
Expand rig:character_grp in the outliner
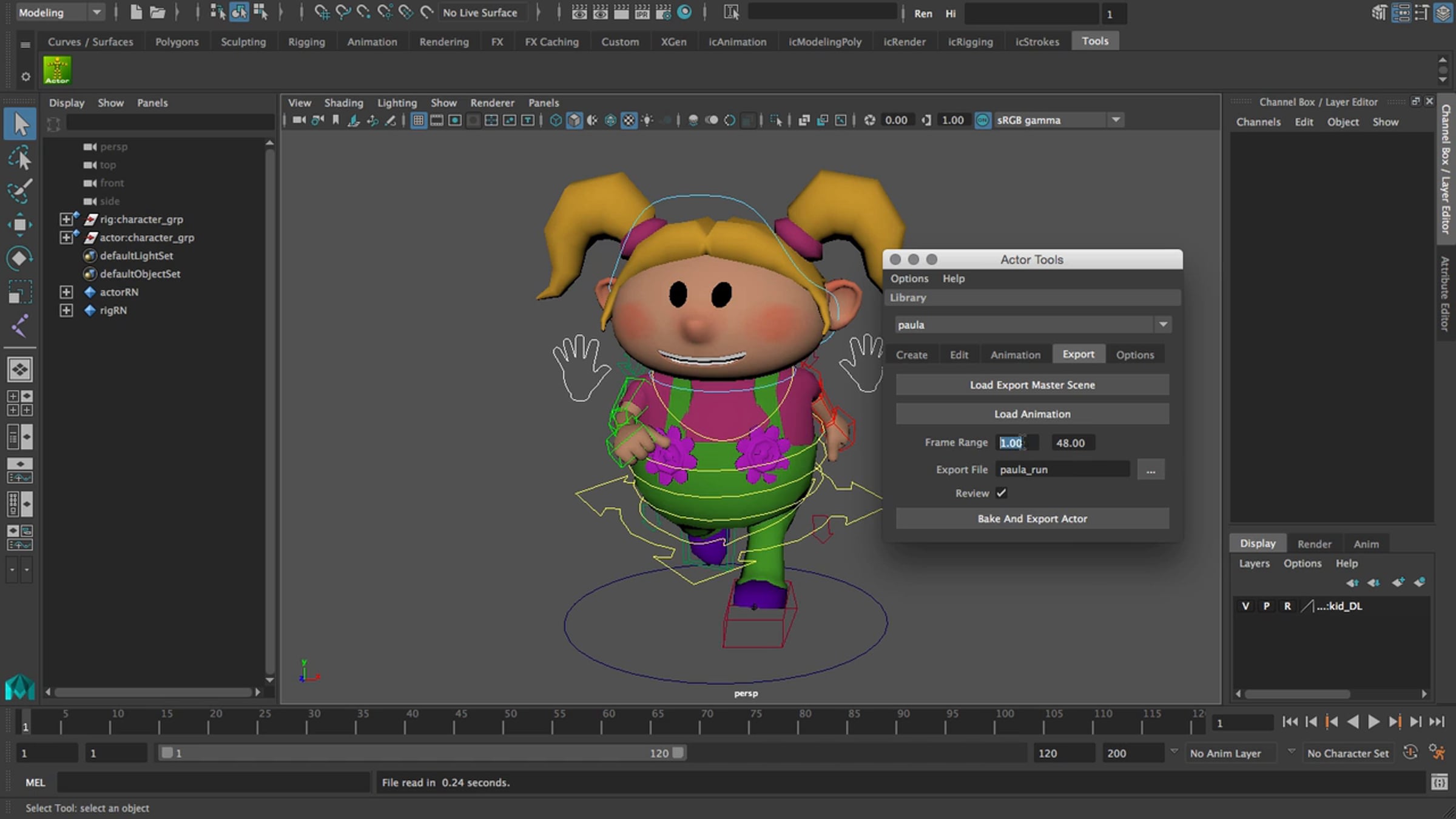(66, 219)
